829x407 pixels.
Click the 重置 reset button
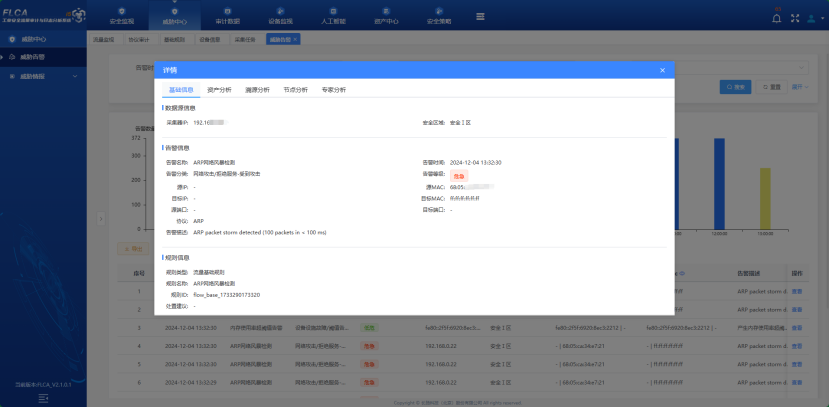click(770, 87)
